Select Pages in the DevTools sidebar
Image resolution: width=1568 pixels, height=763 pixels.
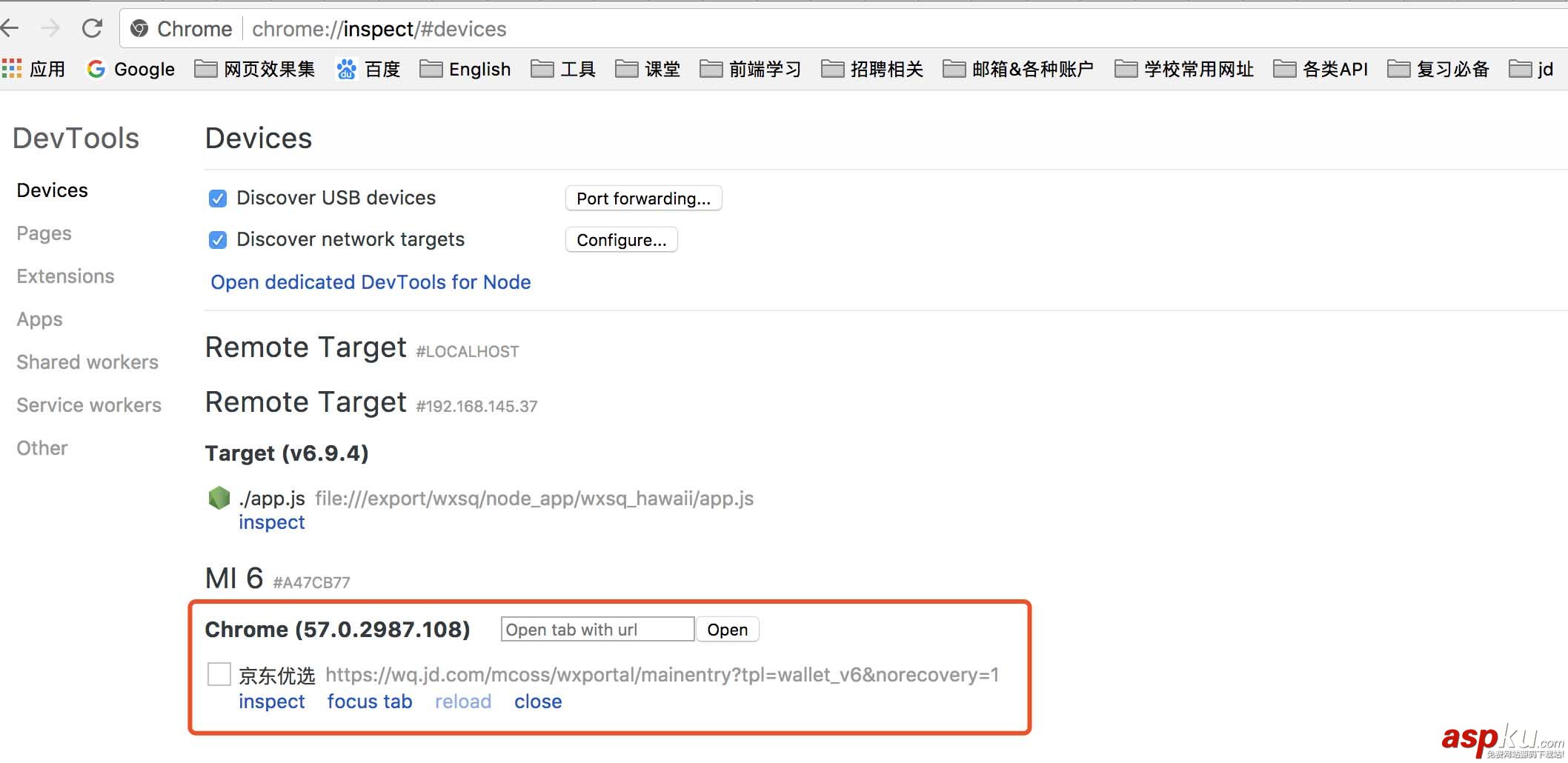coord(44,233)
